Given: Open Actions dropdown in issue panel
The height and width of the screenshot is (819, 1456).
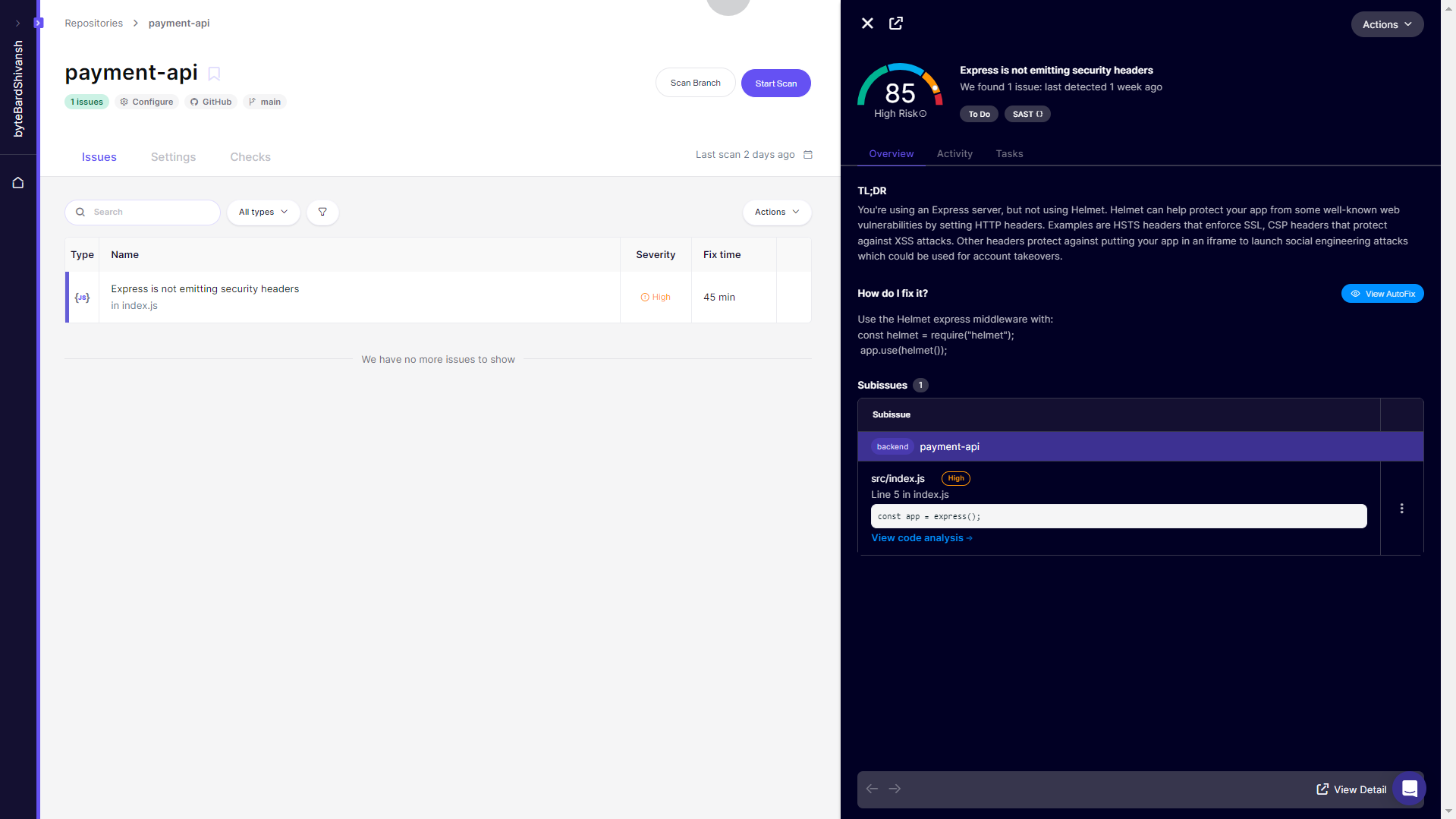Looking at the screenshot, I should pyautogui.click(x=1386, y=24).
